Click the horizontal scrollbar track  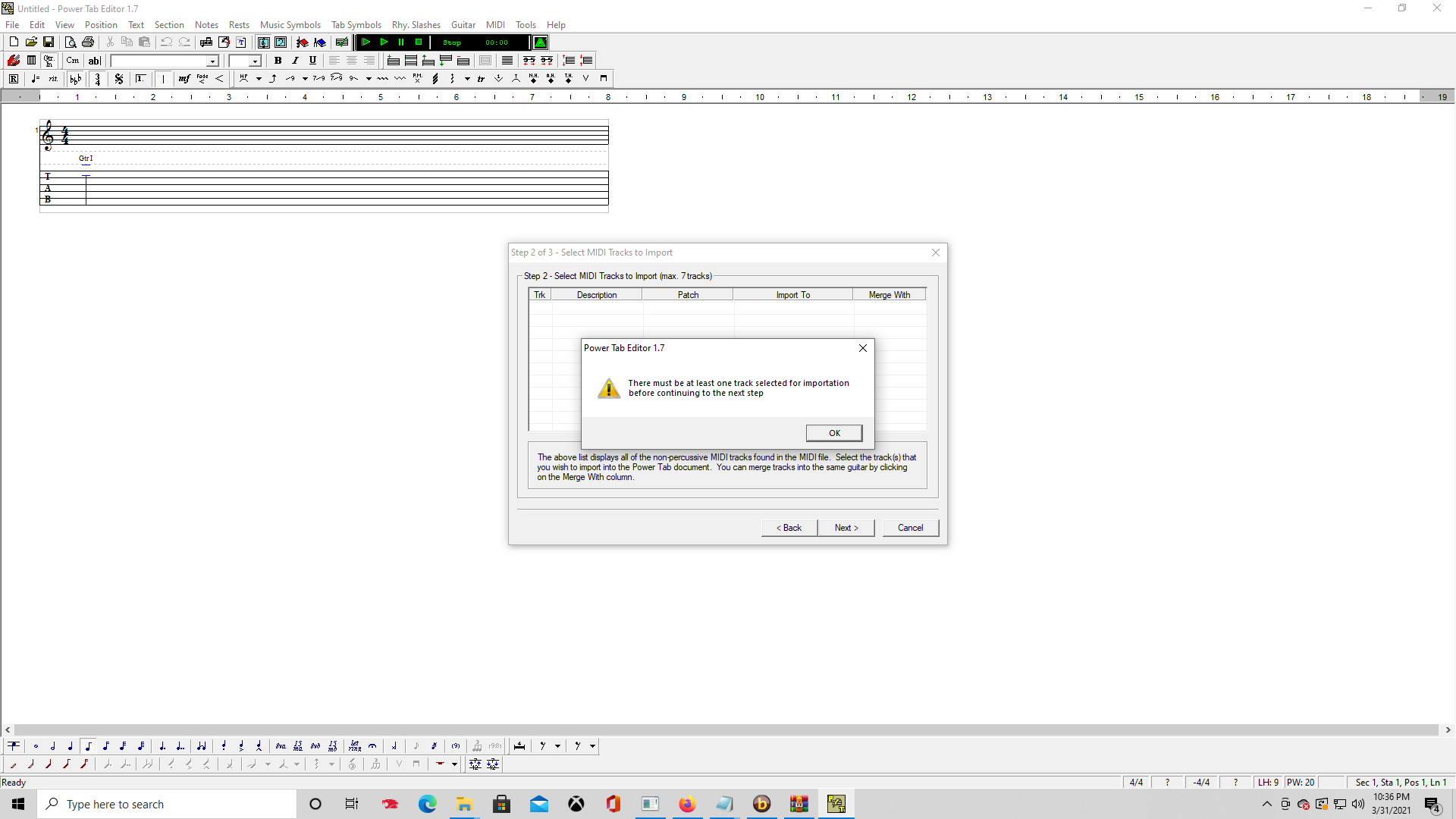pos(726,730)
